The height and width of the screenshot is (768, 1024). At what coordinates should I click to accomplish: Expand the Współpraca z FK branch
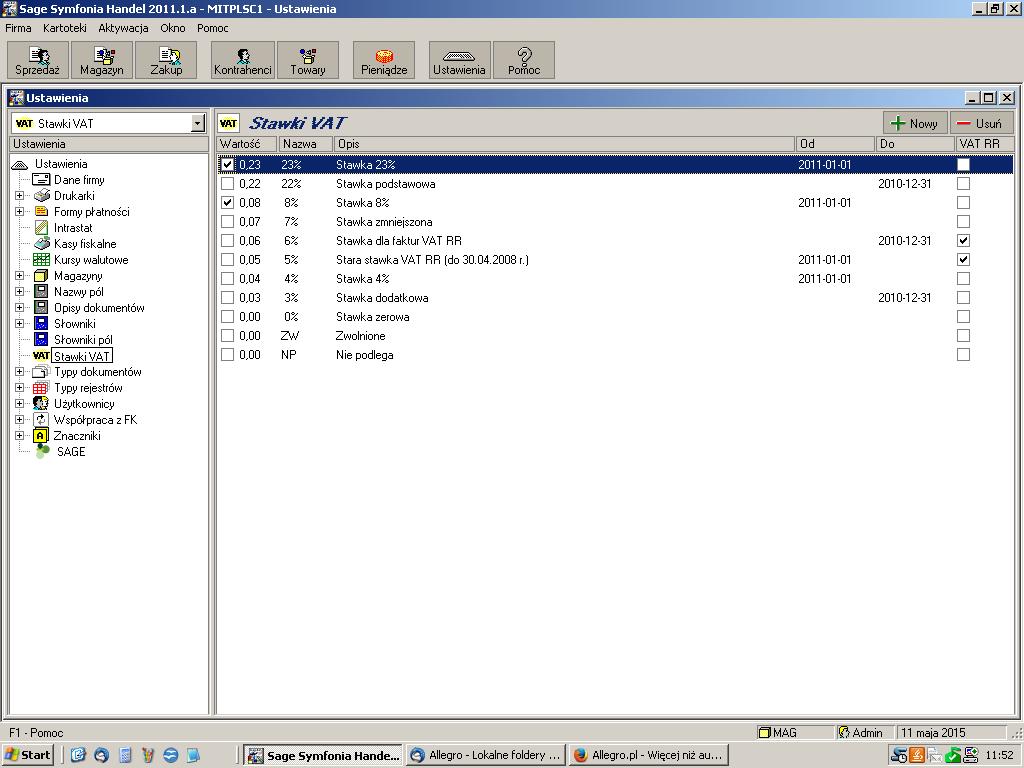[x=20, y=420]
